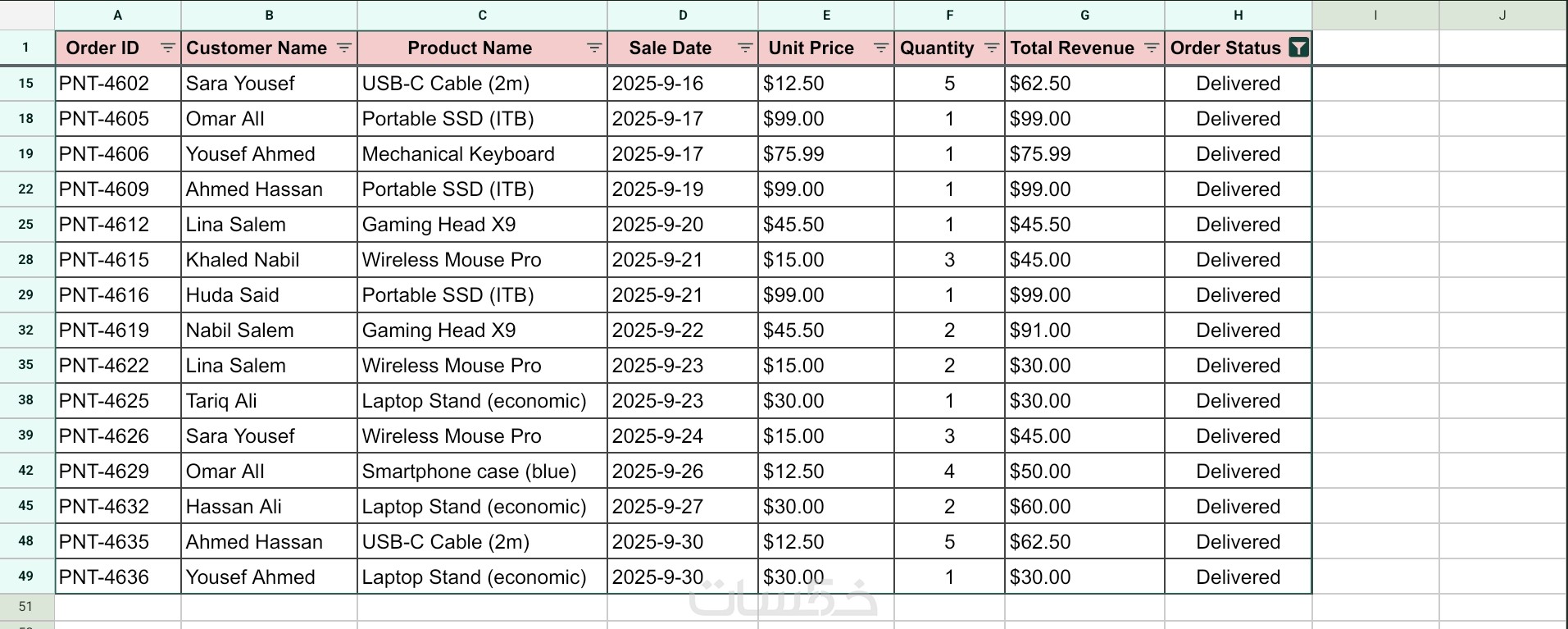Select row 15 header
The height and width of the screenshot is (629, 1568).
click(x=26, y=84)
